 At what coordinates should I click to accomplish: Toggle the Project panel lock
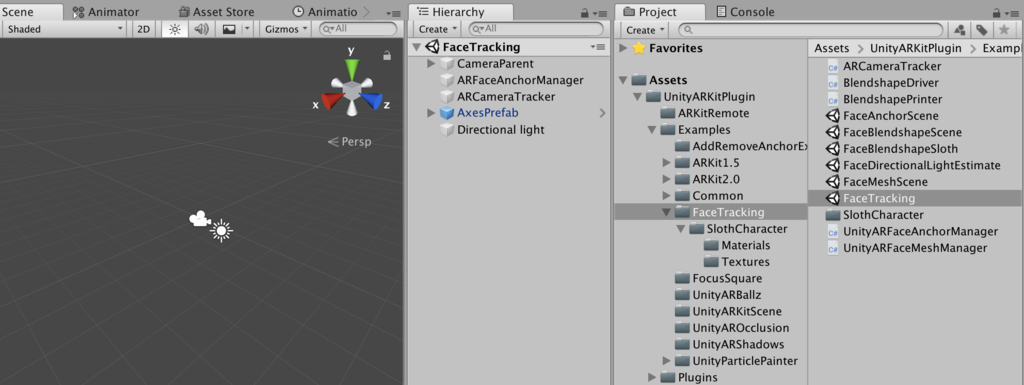pos(997,13)
